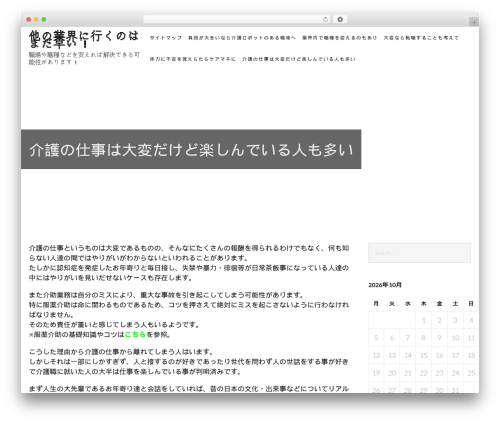Viewport: 500px width, 423px height.
Task: Open the 業界内で職種を変えるのもあり menu item
Action: (x=339, y=38)
